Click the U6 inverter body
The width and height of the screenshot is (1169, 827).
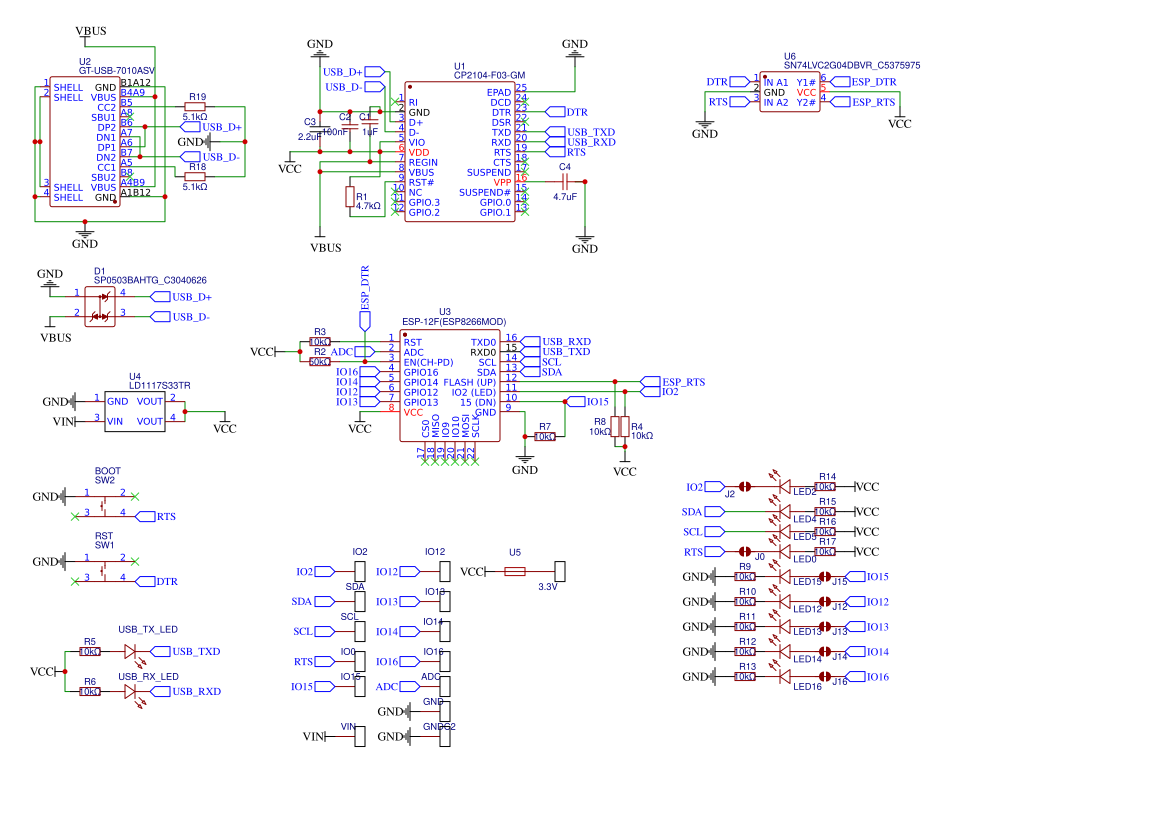pos(790,92)
